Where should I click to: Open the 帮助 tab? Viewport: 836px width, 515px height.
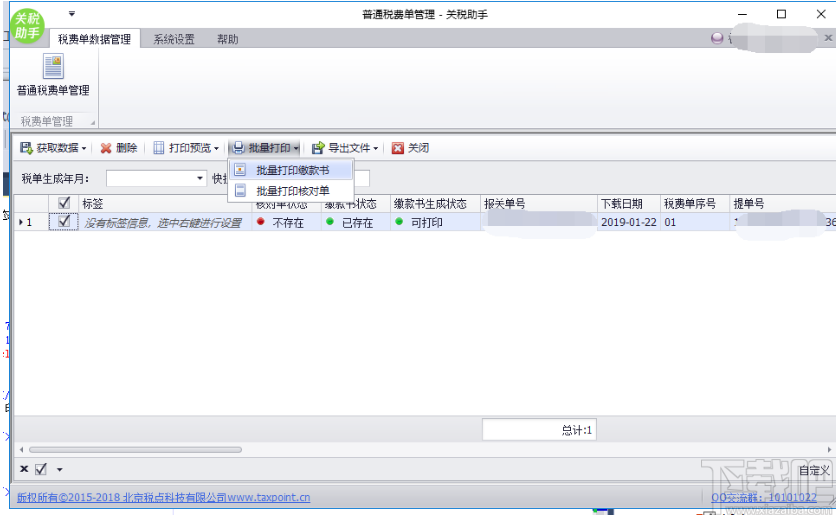[228, 39]
